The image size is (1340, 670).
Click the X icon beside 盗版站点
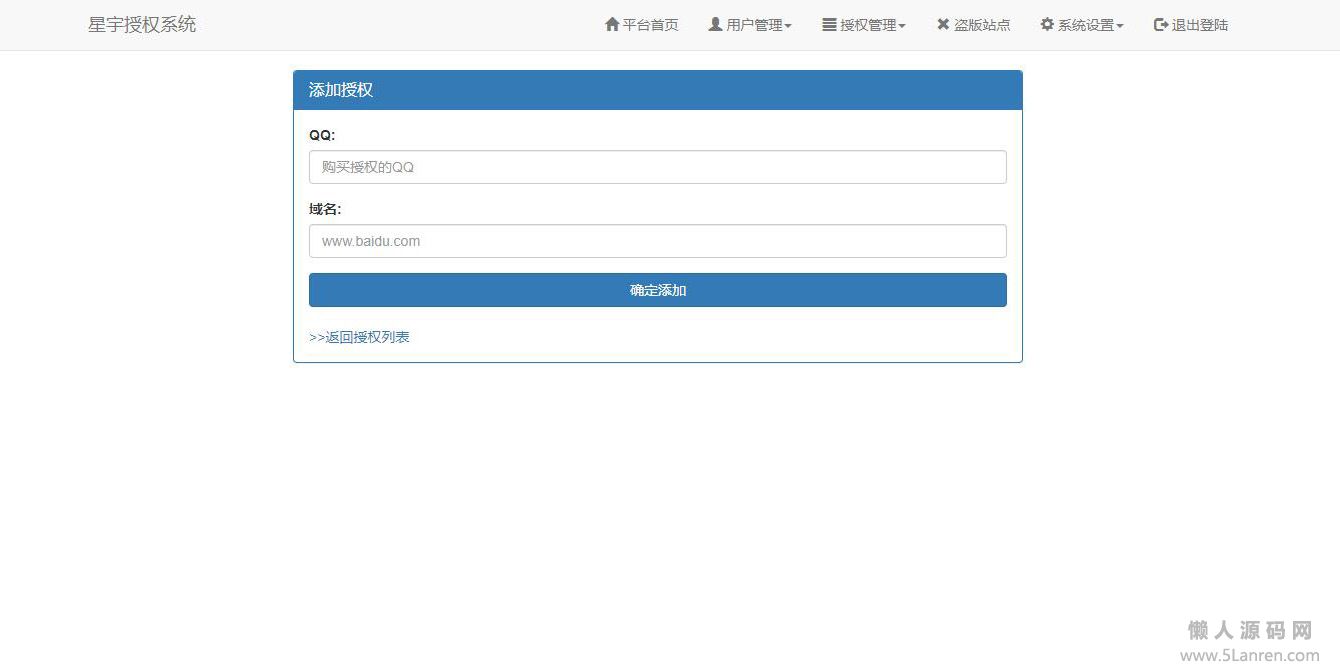pos(943,25)
